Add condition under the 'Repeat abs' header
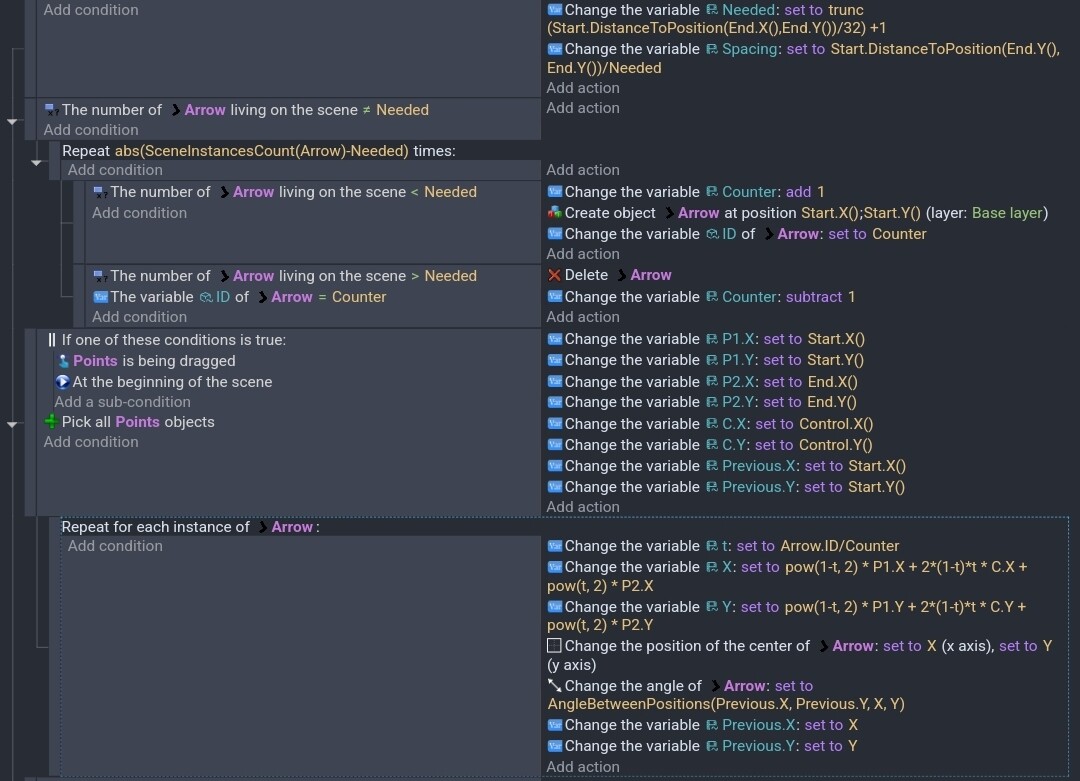The image size is (1080, 781). pyautogui.click(x=115, y=169)
